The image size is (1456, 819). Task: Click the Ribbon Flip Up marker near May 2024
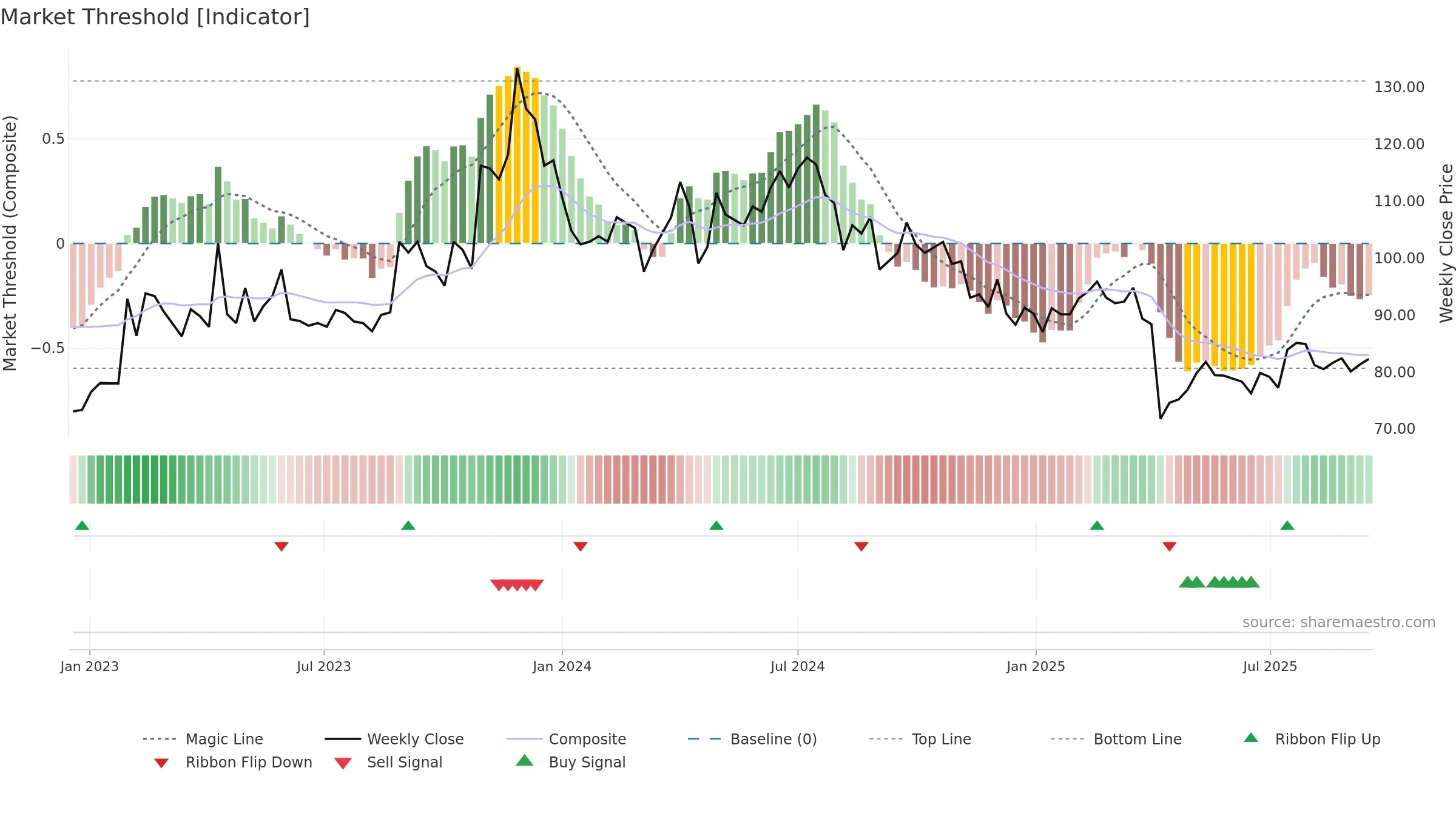(x=716, y=525)
